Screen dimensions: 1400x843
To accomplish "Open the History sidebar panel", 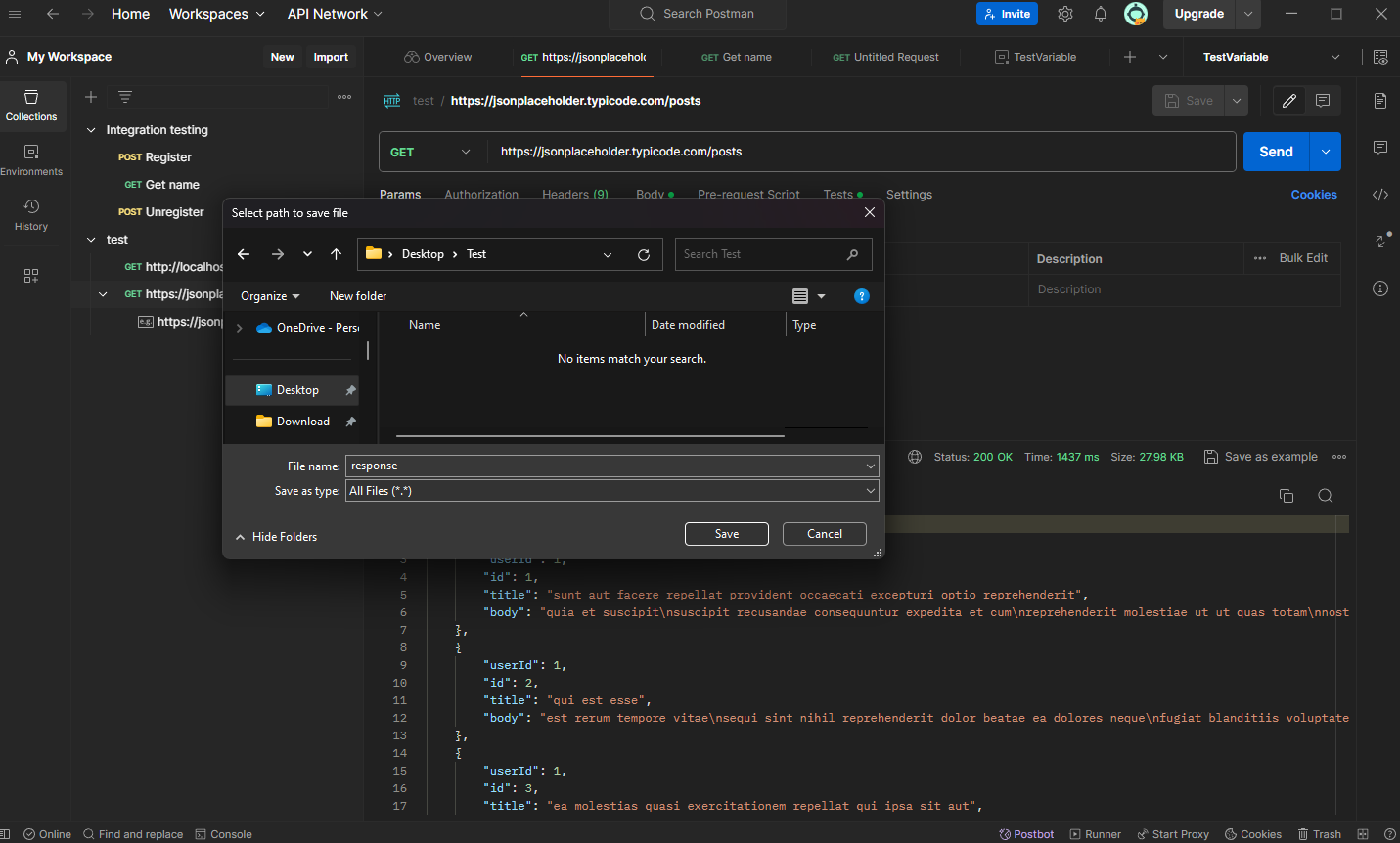I will (31, 215).
